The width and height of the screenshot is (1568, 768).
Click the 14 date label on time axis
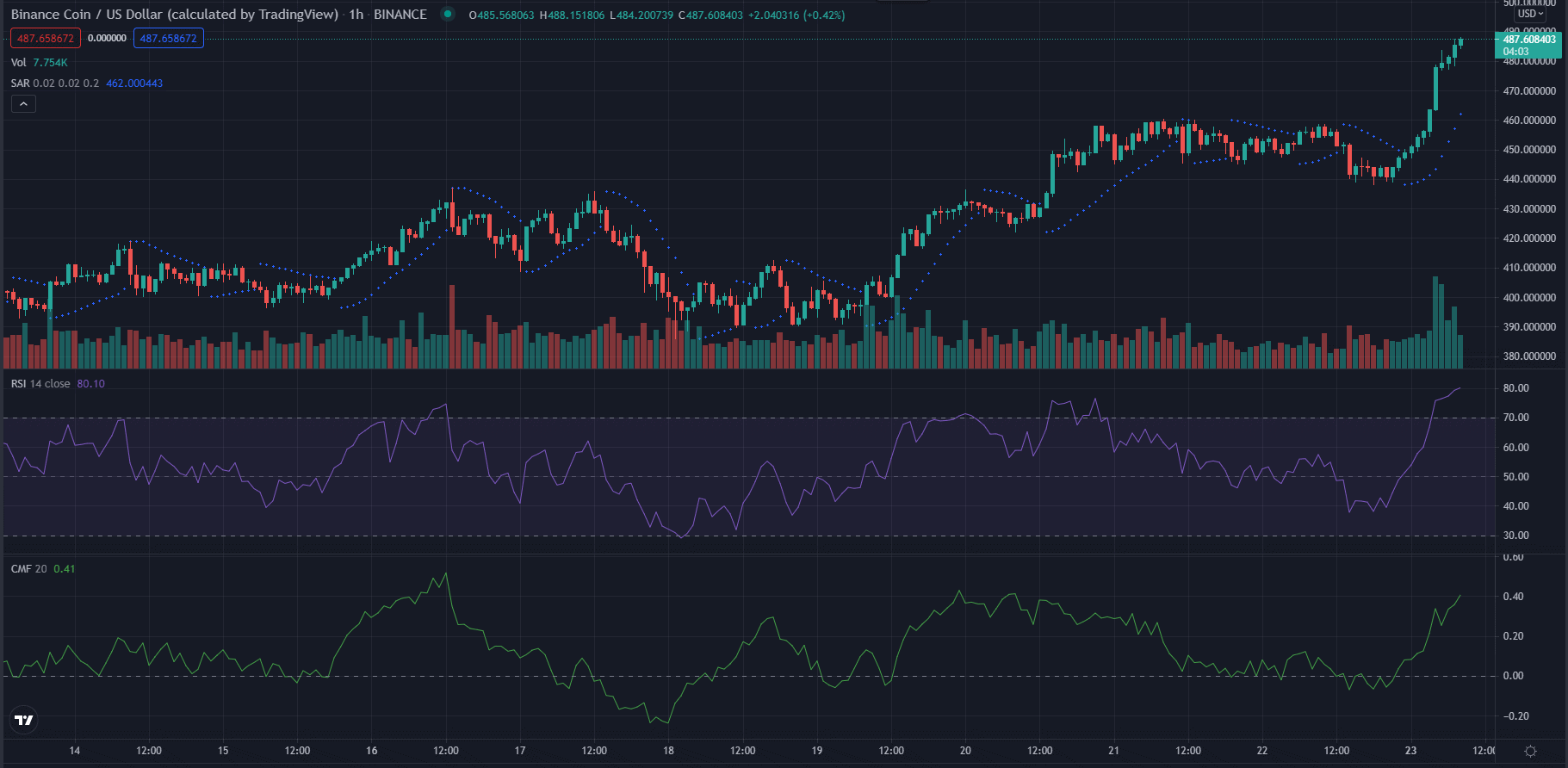coord(75,751)
